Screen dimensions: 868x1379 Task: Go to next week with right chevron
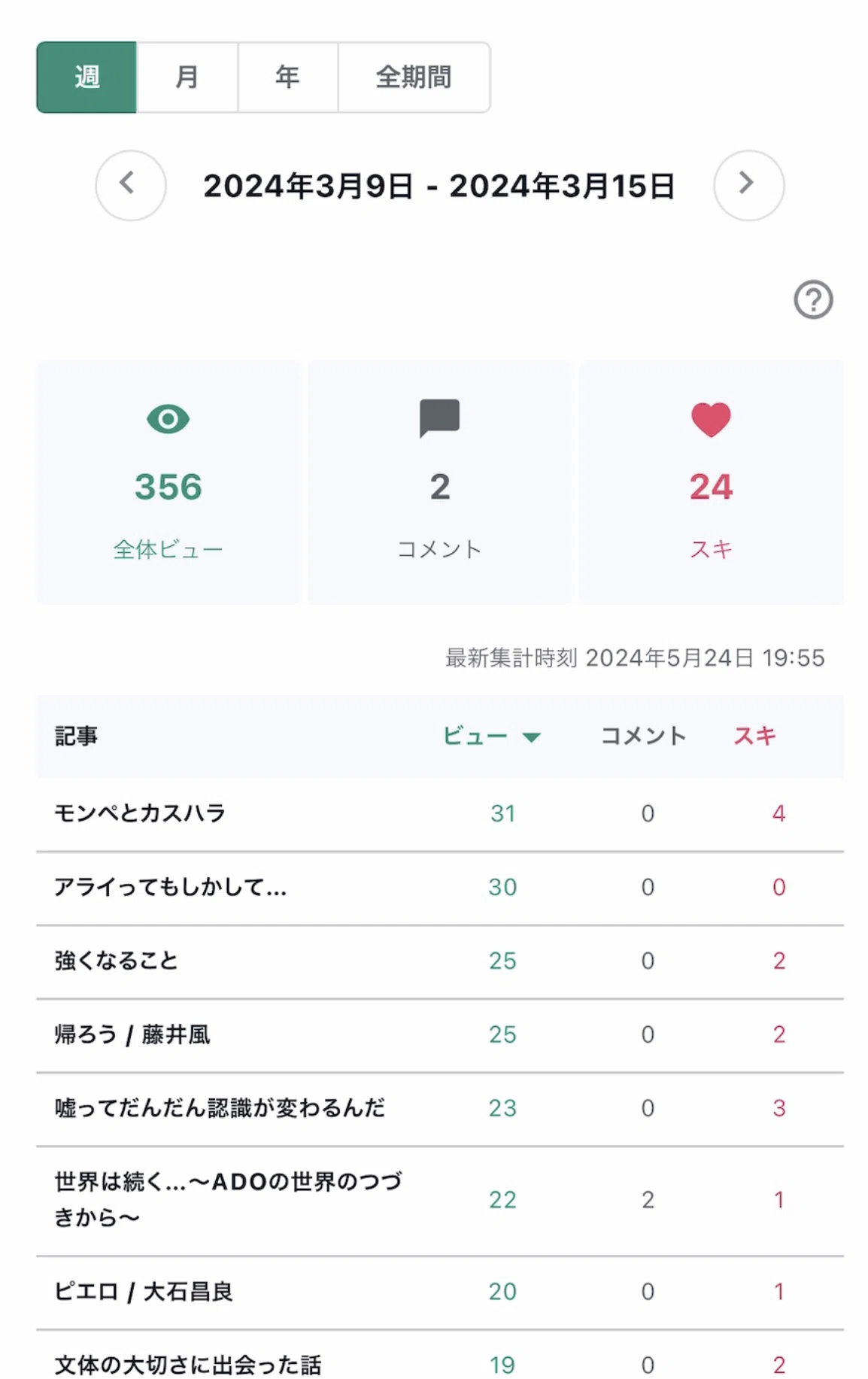coord(748,185)
